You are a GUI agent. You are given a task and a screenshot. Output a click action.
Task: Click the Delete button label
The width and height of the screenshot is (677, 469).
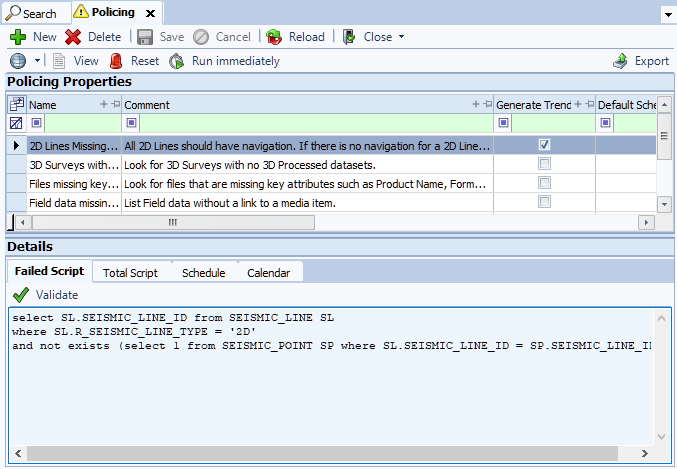[x=104, y=37]
